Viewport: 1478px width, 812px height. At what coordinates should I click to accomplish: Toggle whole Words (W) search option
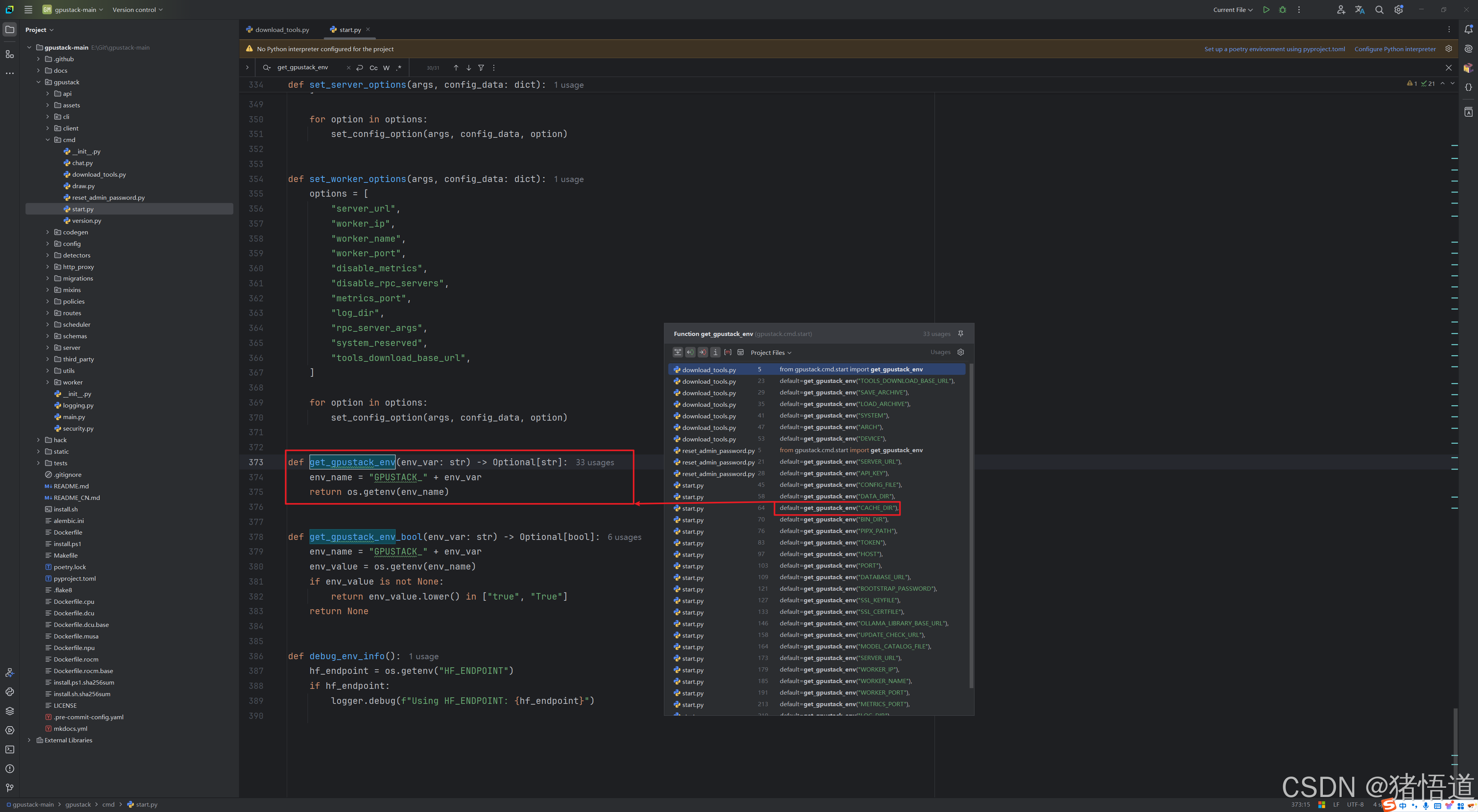386,68
